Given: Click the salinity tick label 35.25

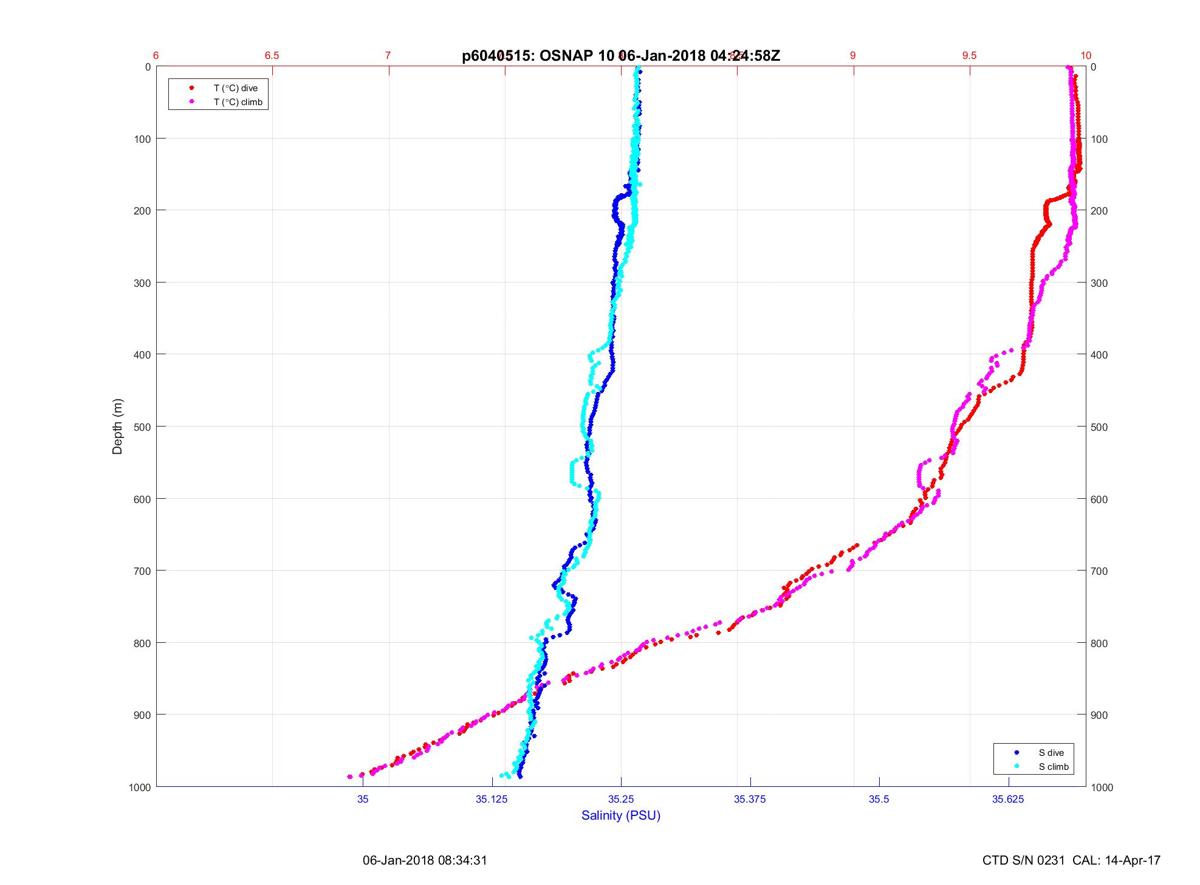Looking at the screenshot, I should pyautogui.click(x=621, y=799).
